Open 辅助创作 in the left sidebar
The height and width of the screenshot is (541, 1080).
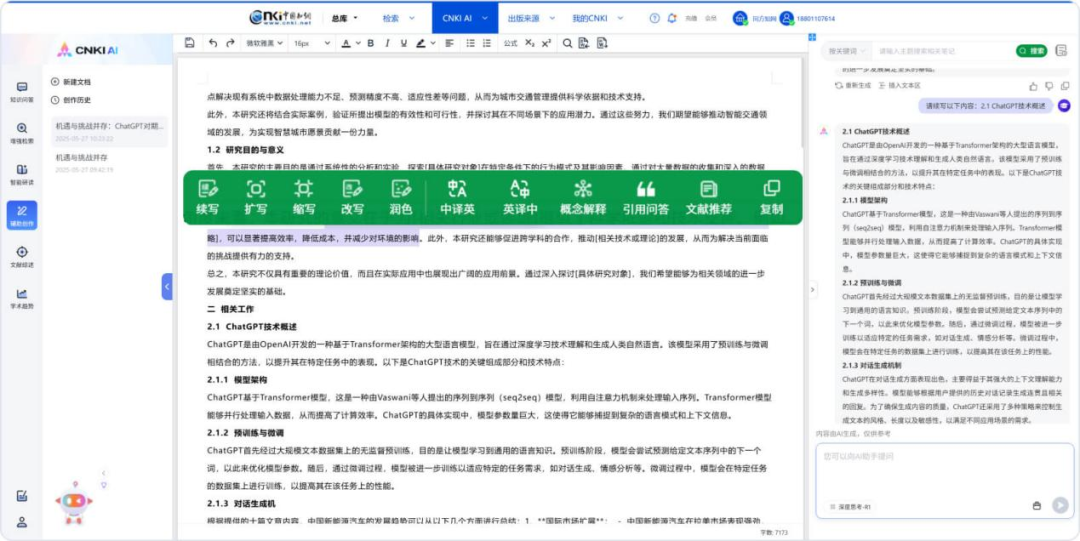tap(21, 215)
